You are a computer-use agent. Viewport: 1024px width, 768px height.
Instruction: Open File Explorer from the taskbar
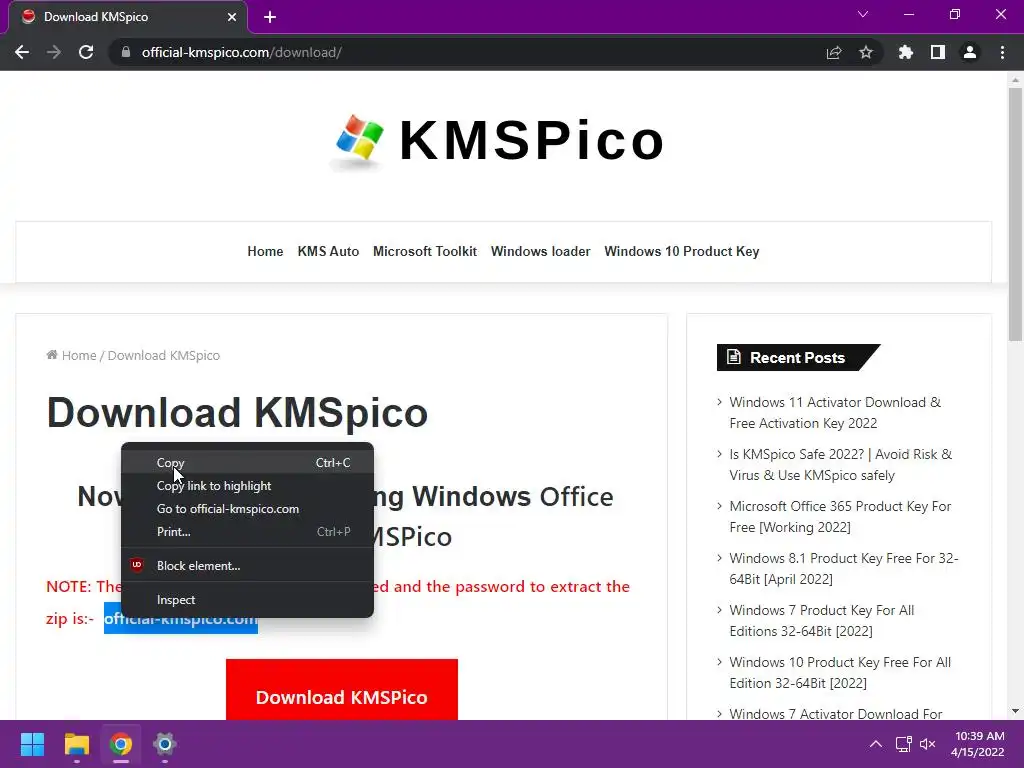76,744
